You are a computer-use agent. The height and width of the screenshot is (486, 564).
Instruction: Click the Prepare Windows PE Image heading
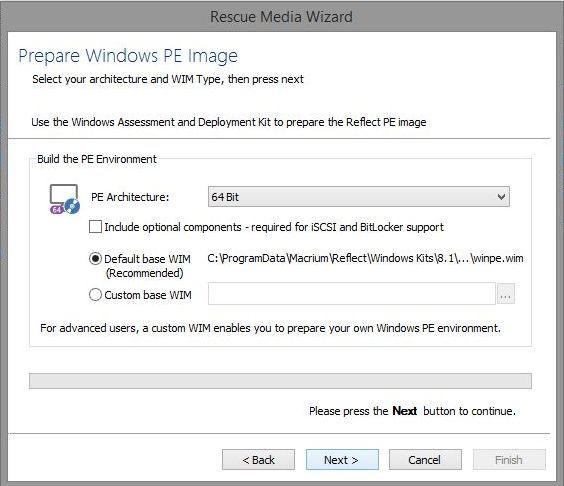(x=128, y=56)
